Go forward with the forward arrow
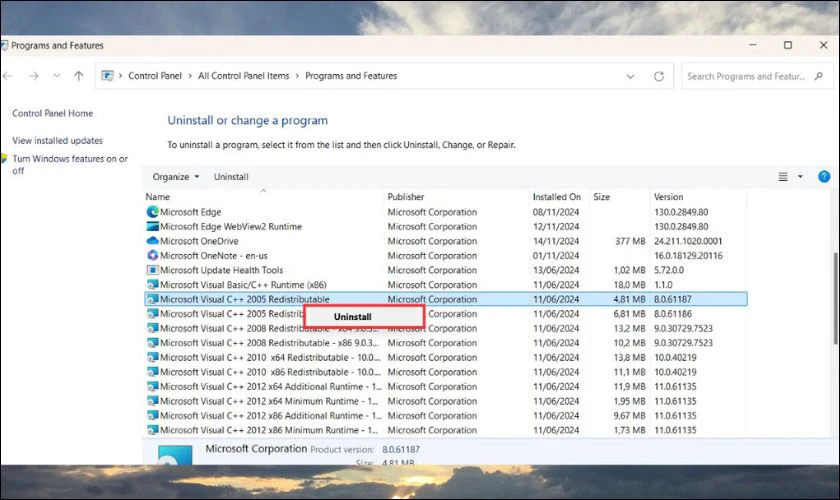 pyautogui.click(x=34, y=76)
